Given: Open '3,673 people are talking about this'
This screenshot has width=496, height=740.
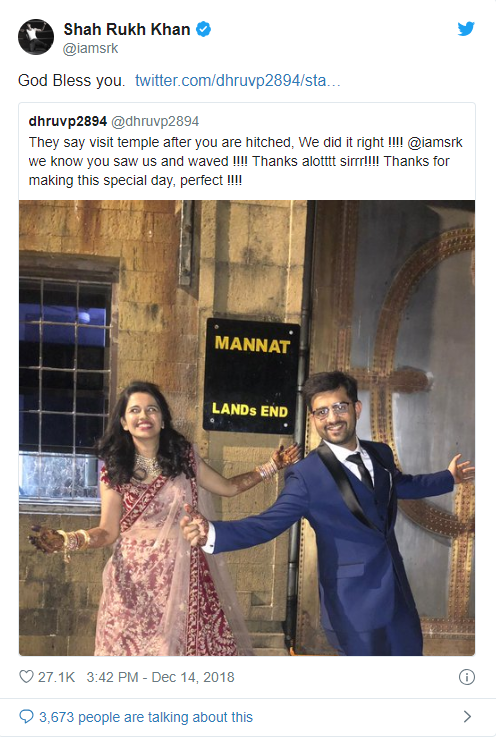Looking at the screenshot, I should (x=146, y=717).
